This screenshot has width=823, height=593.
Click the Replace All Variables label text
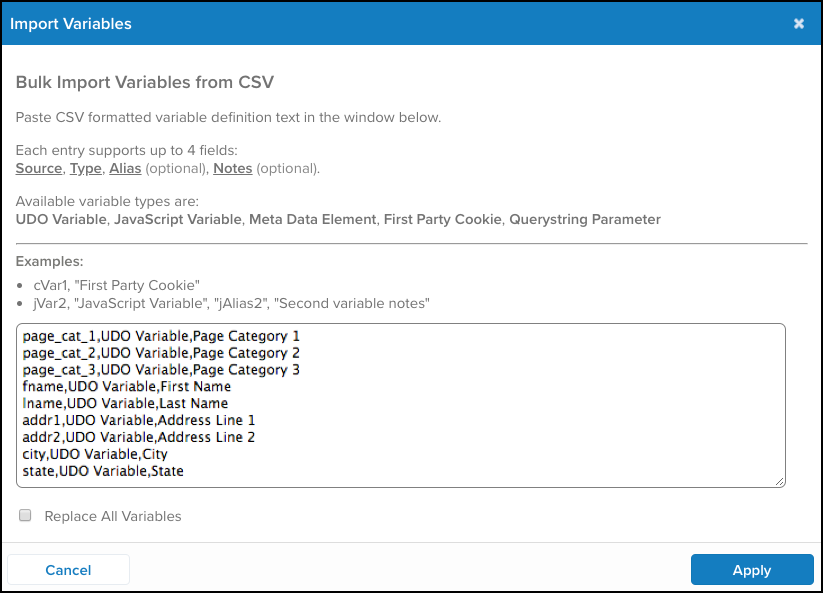[113, 517]
